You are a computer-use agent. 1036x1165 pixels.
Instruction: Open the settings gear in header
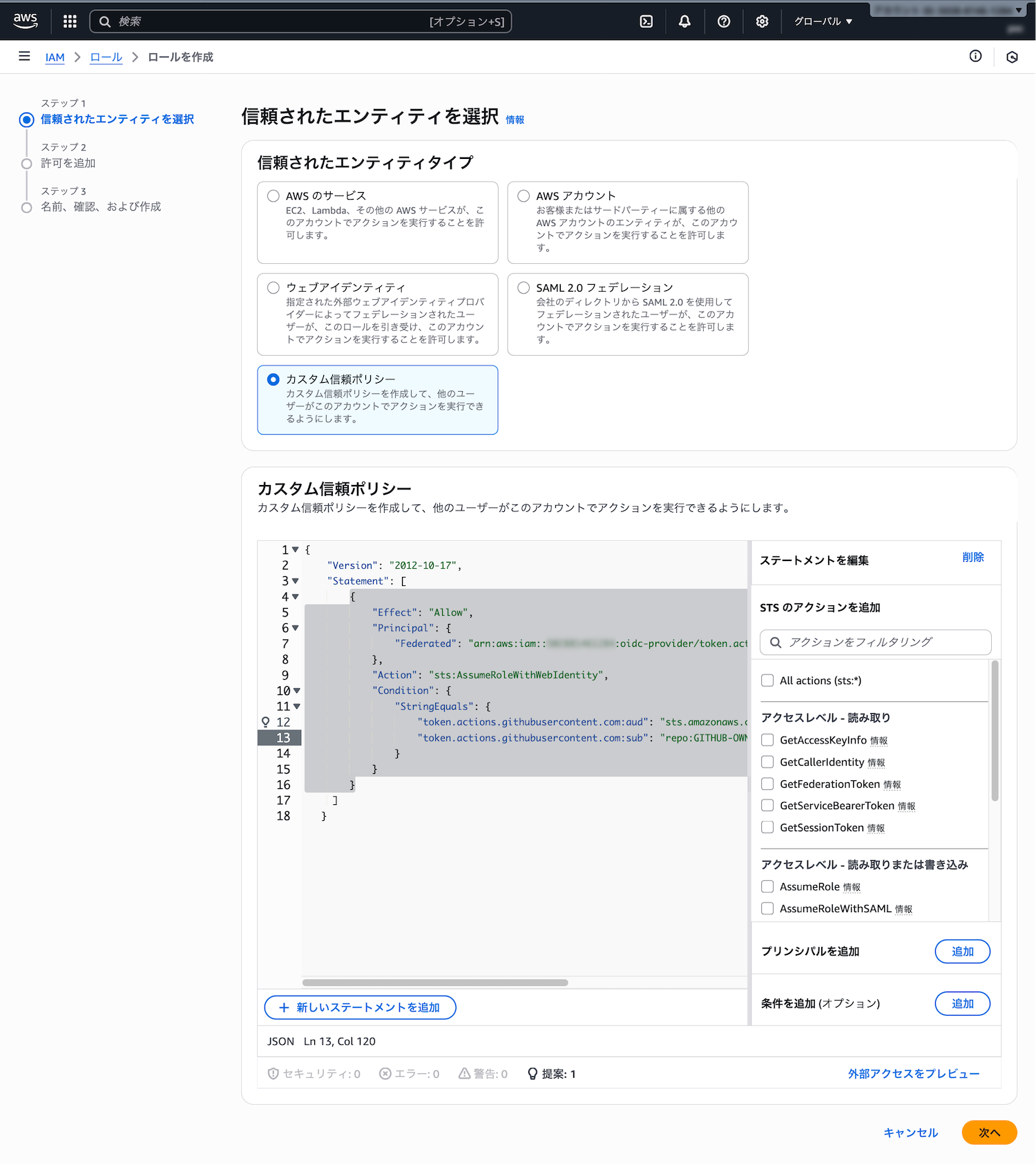click(x=762, y=21)
